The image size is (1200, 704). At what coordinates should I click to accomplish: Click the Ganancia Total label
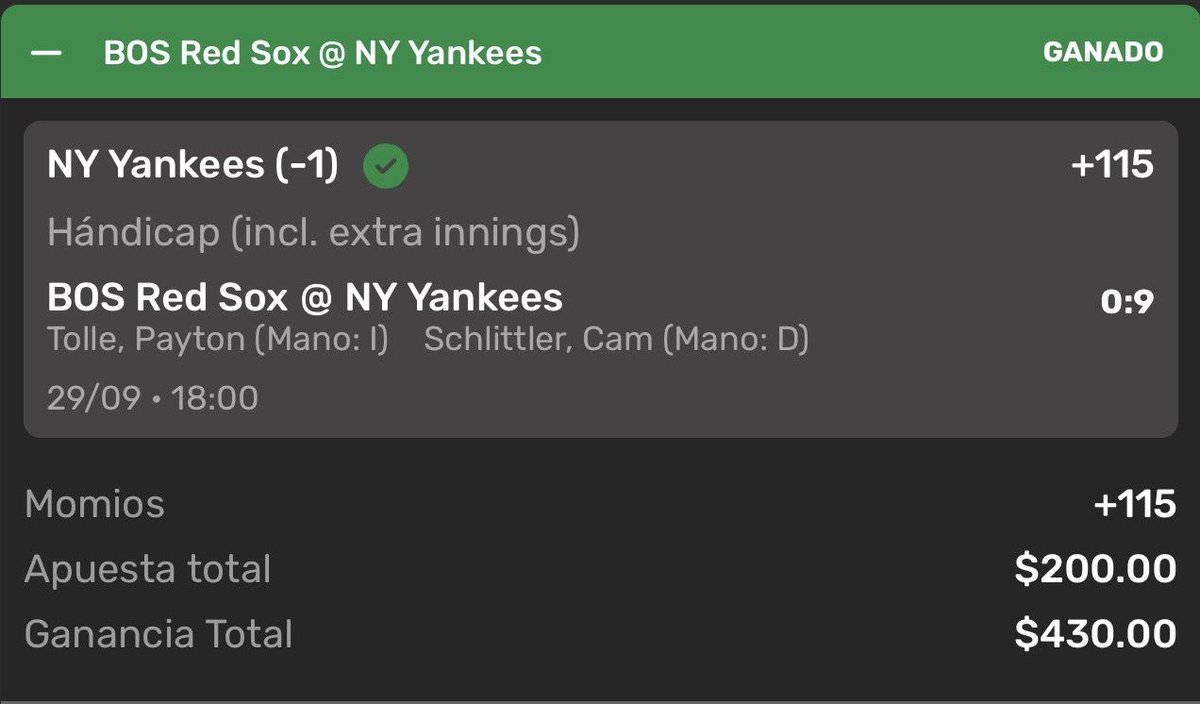click(x=159, y=634)
